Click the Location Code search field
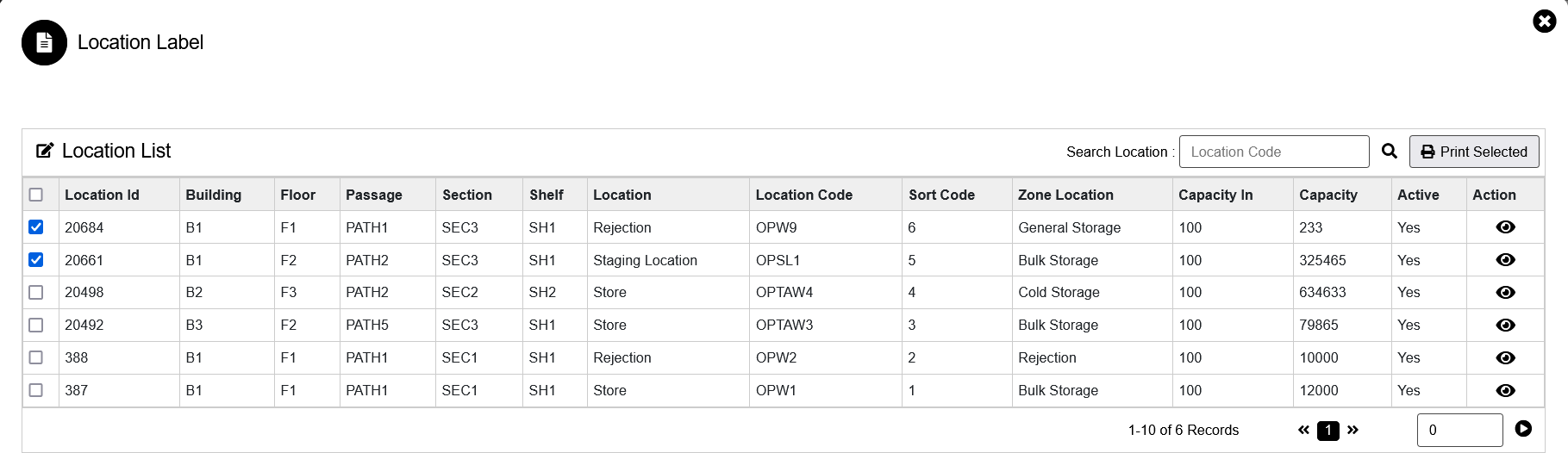The width and height of the screenshot is (1568, 453). coord(1273,152)
